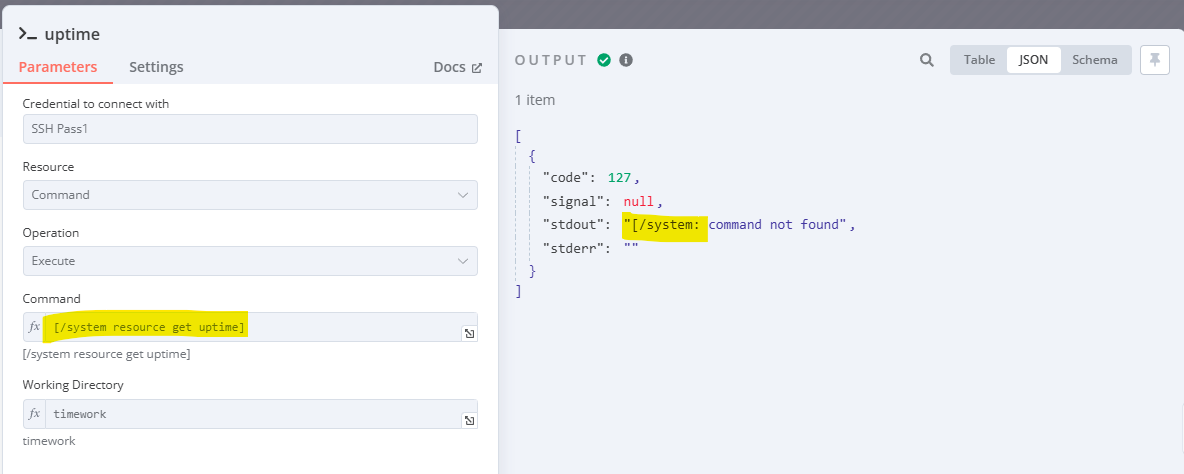Open the Parameters tab
This screenshot has height=474, width=1184.
(x=57, y=66)
